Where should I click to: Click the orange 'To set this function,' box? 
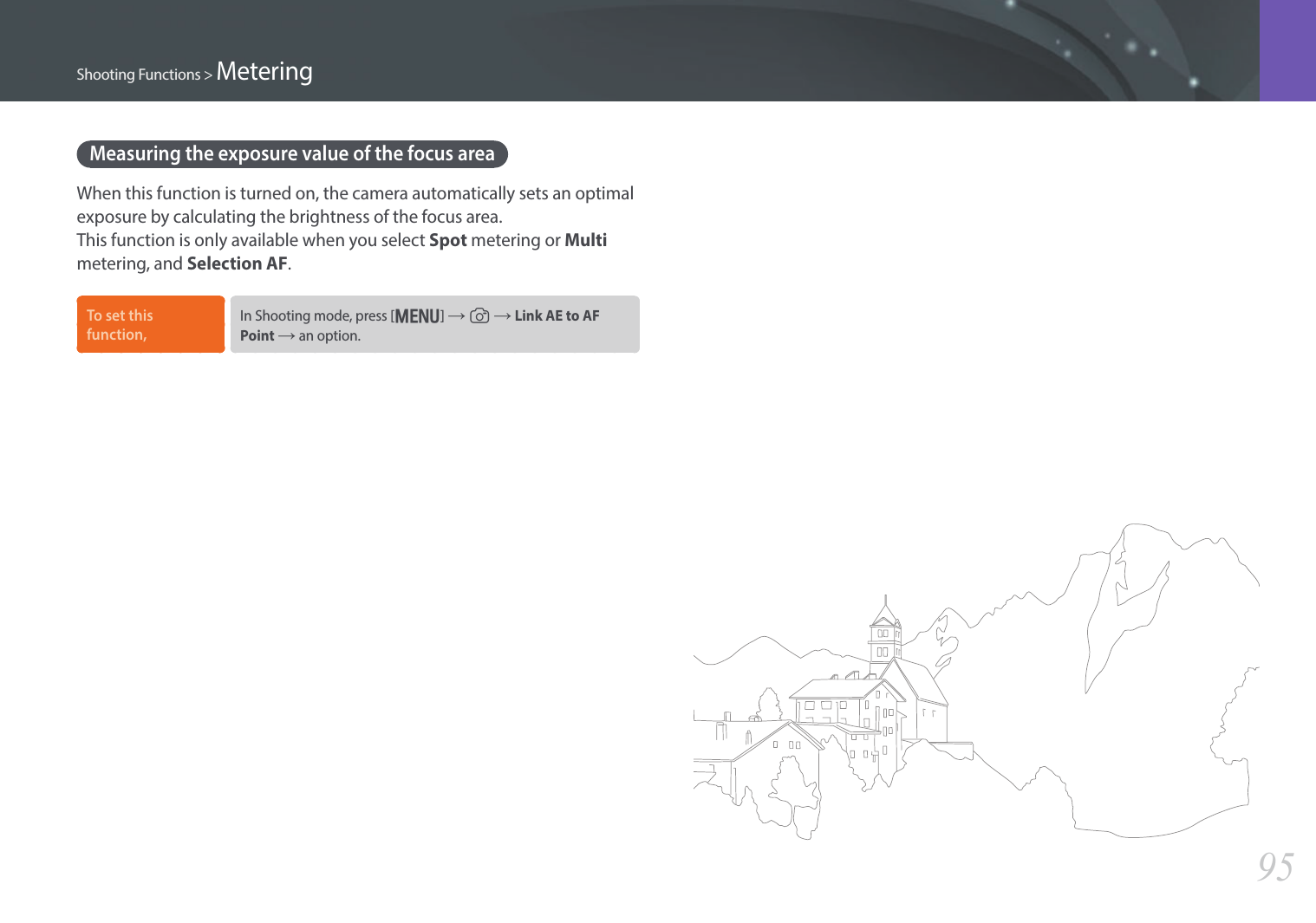tap(151, 324)
